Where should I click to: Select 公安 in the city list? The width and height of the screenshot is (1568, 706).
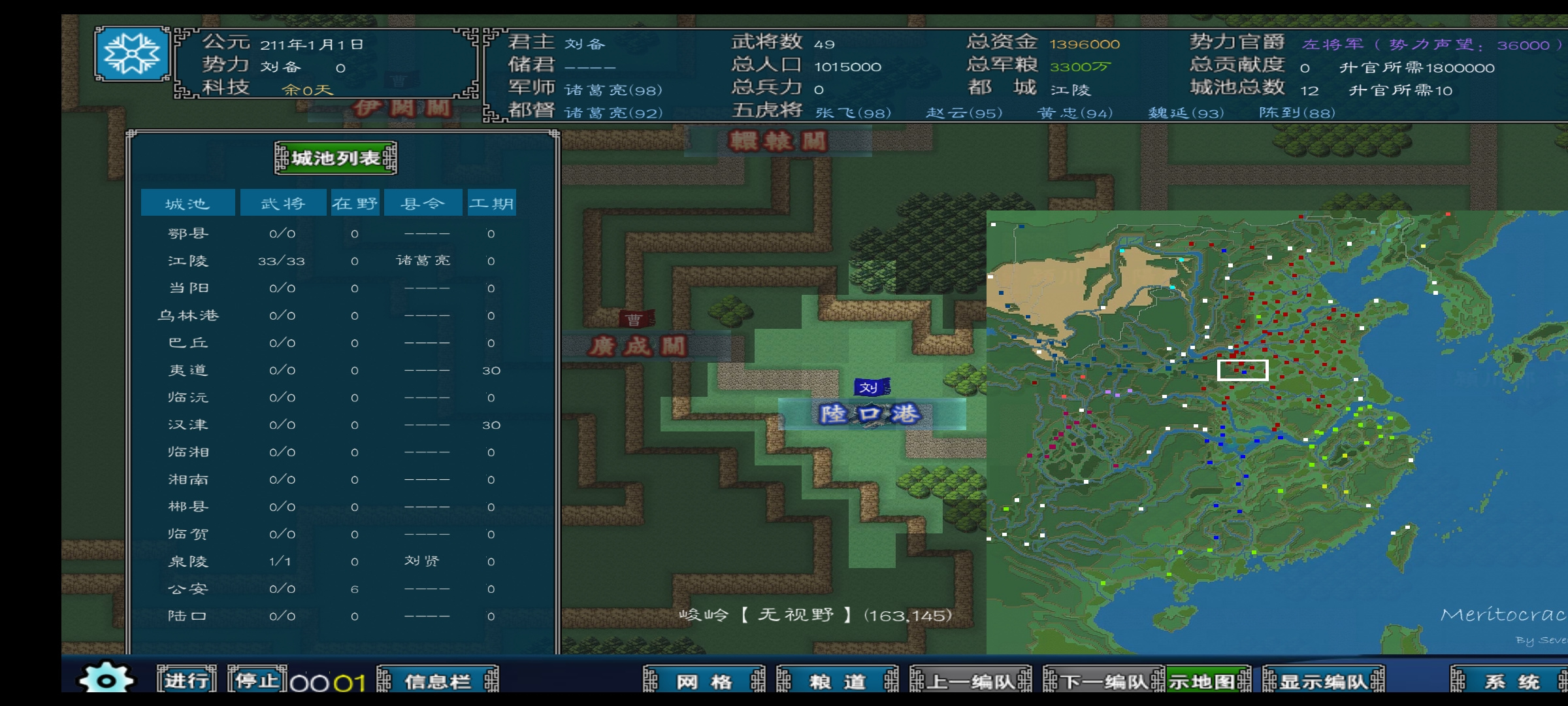click(188, 588)
